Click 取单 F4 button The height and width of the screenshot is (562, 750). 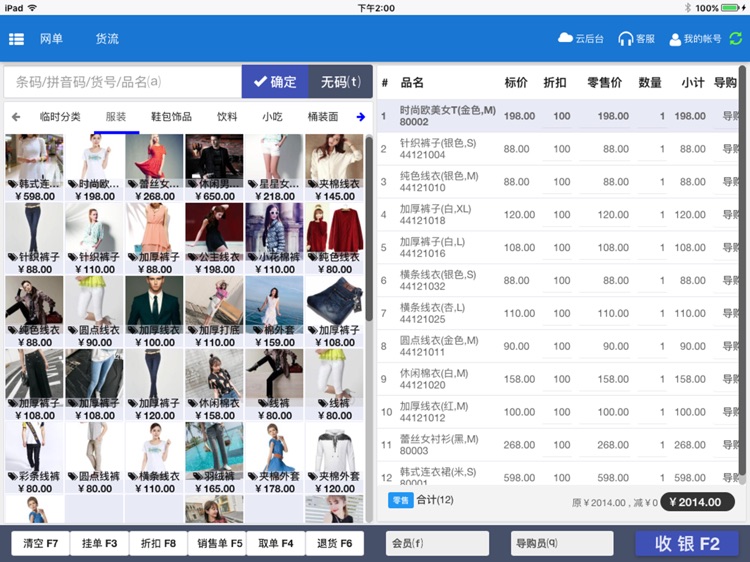point(276,543)
